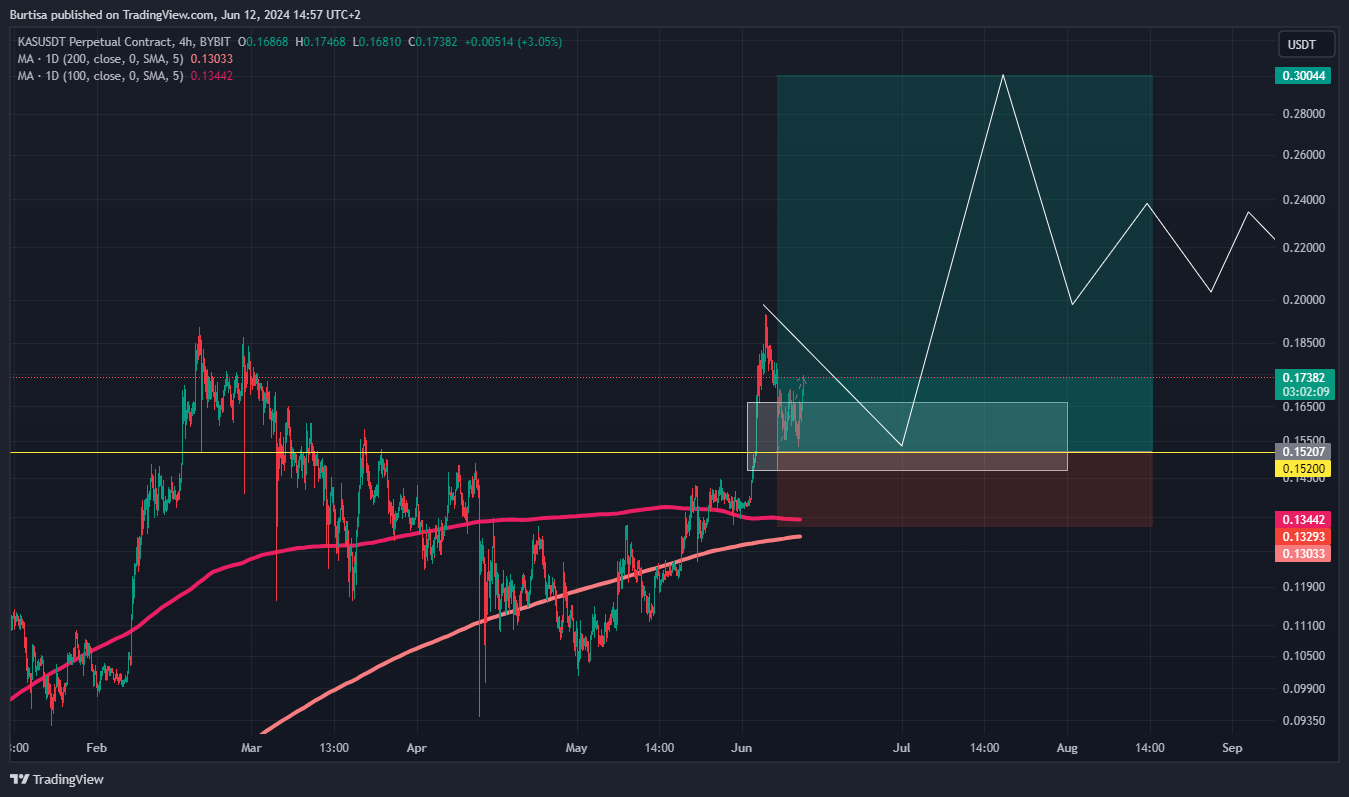Click the 0.13442 axis price label

tap(1302, 520)
